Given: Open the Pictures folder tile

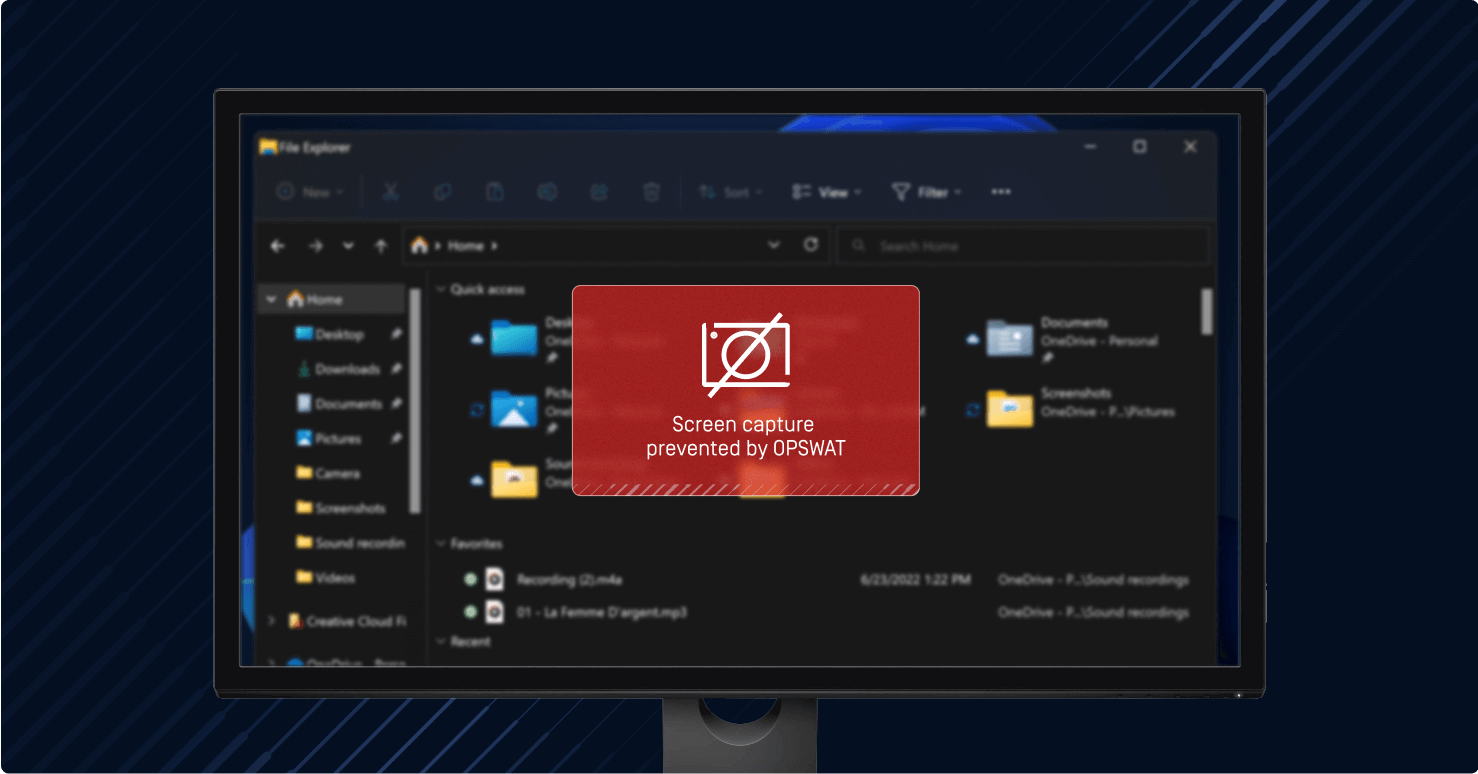Looking at the screenshot, I should (515, 408).
